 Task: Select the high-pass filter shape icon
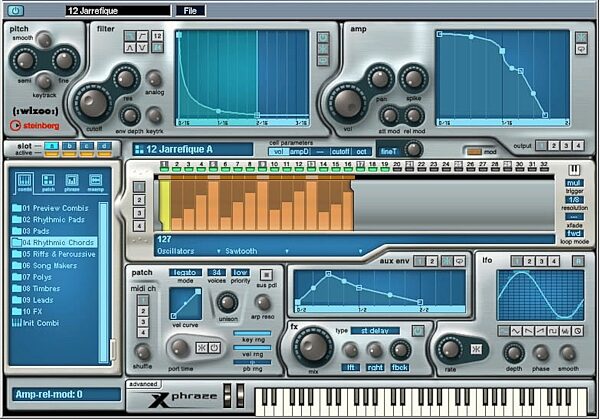(142, 36)
